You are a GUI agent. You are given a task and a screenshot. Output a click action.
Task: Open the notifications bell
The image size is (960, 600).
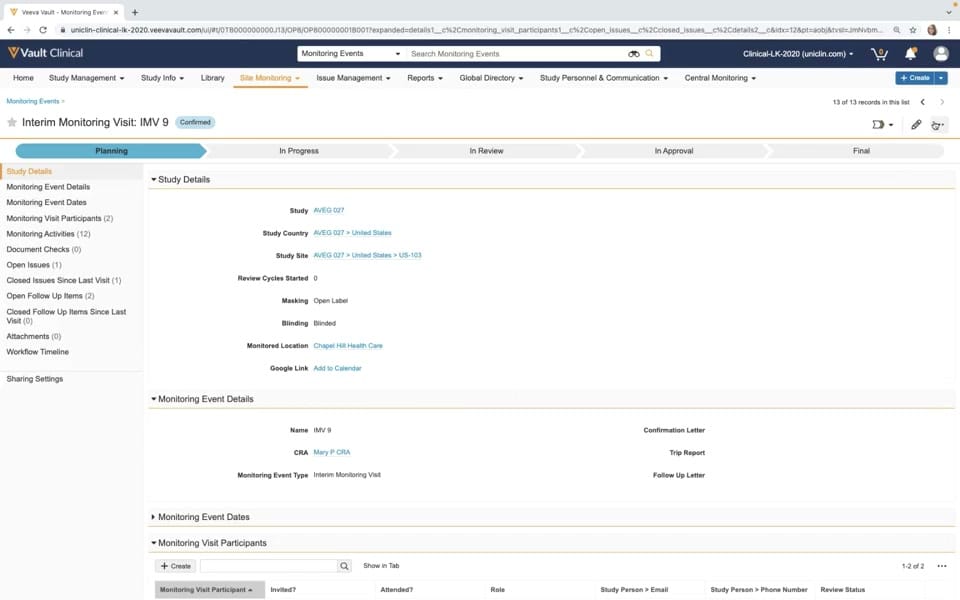[910, 54]
